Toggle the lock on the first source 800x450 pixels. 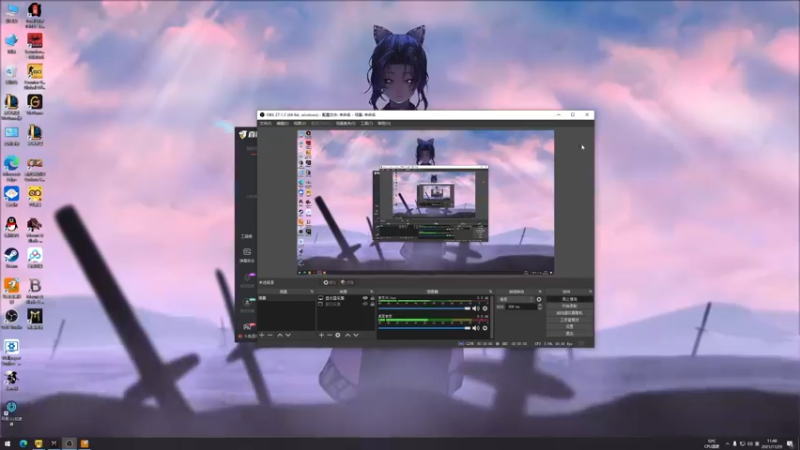tap(372, 298)
